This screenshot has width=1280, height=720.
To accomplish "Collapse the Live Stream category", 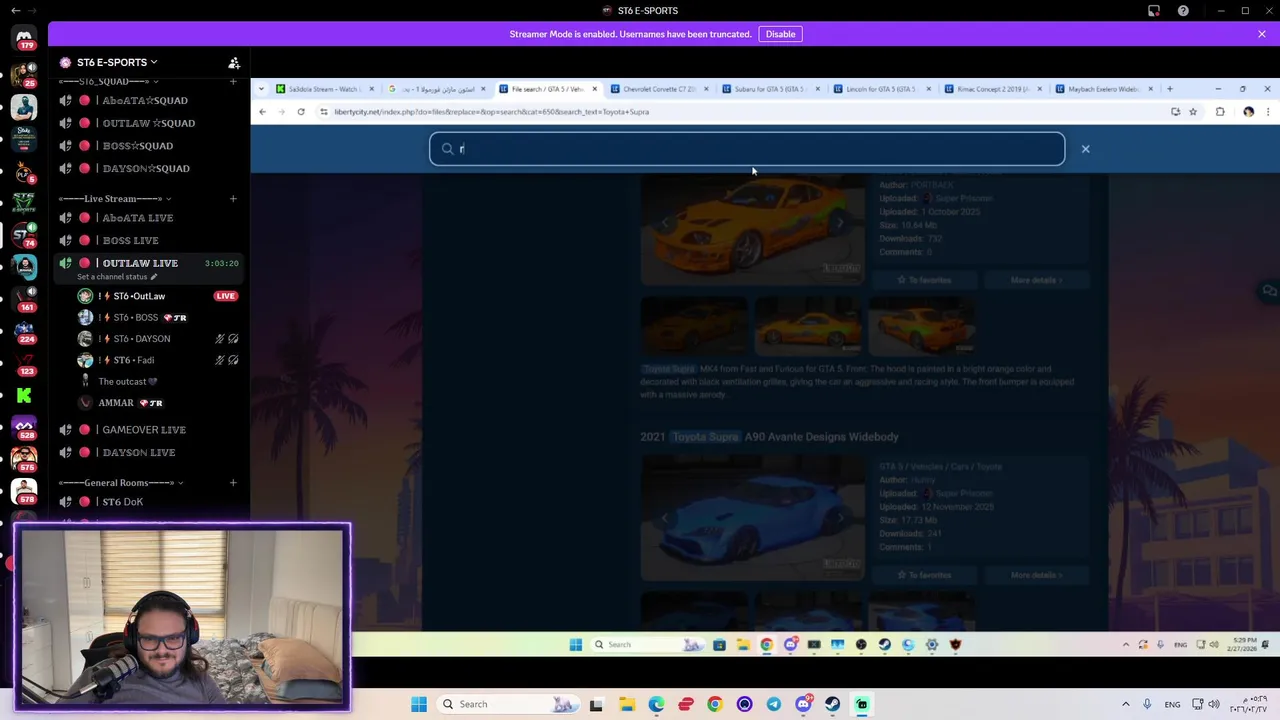I will pos(115,198).
